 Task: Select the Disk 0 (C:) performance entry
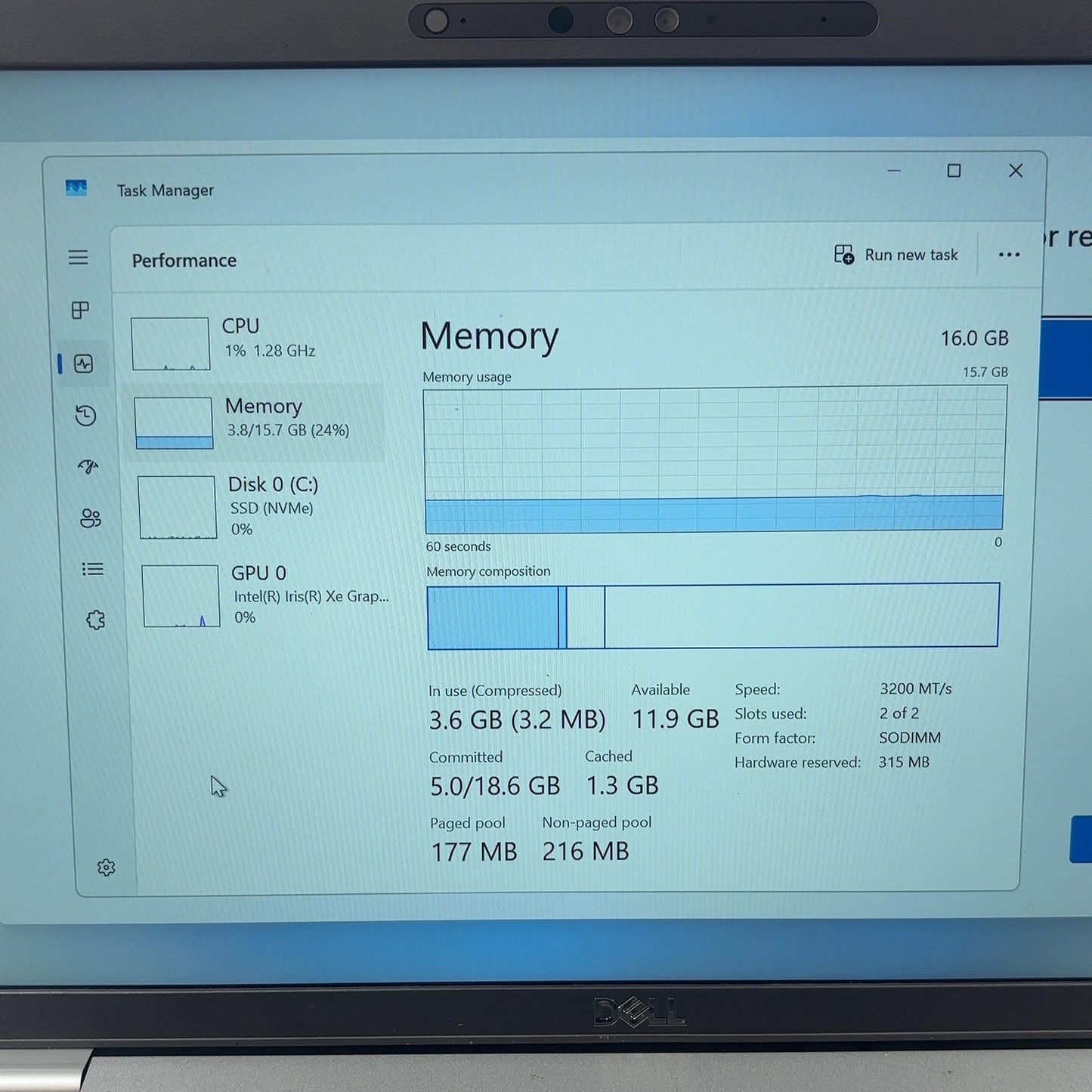(257, 506)
